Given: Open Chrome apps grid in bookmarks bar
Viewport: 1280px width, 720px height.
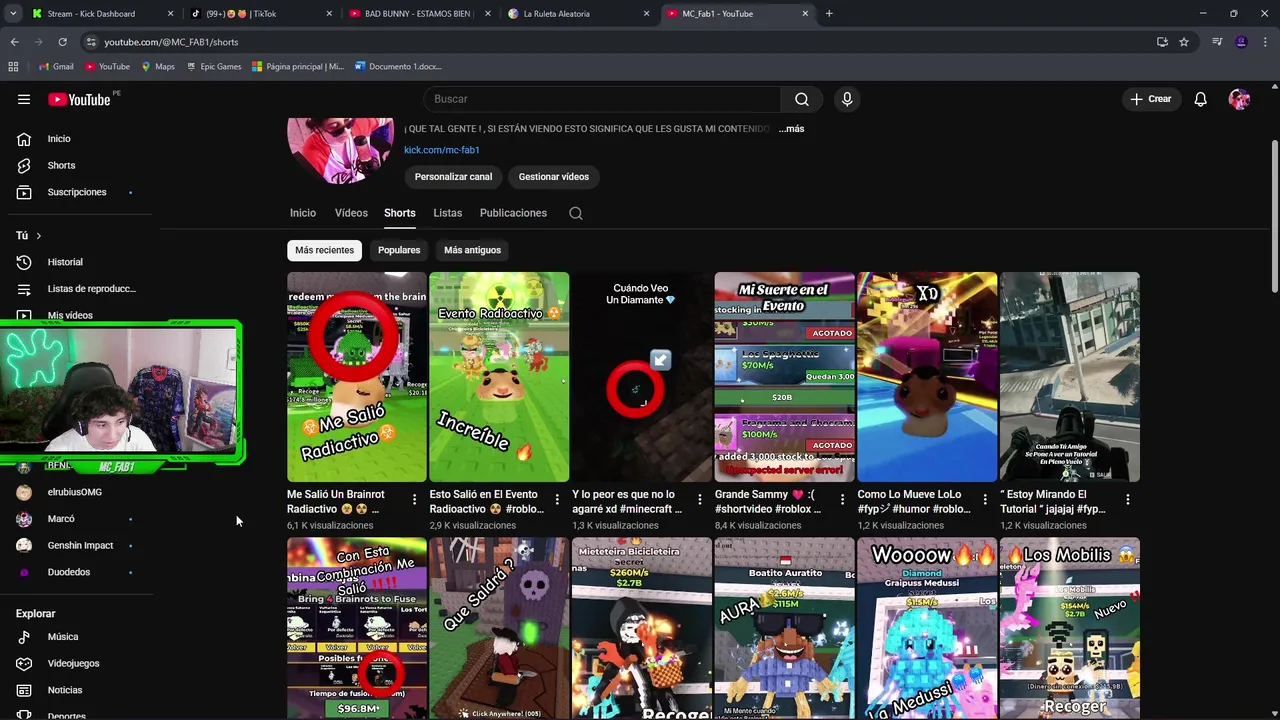Looking at the screenshot, I should 13,66.
